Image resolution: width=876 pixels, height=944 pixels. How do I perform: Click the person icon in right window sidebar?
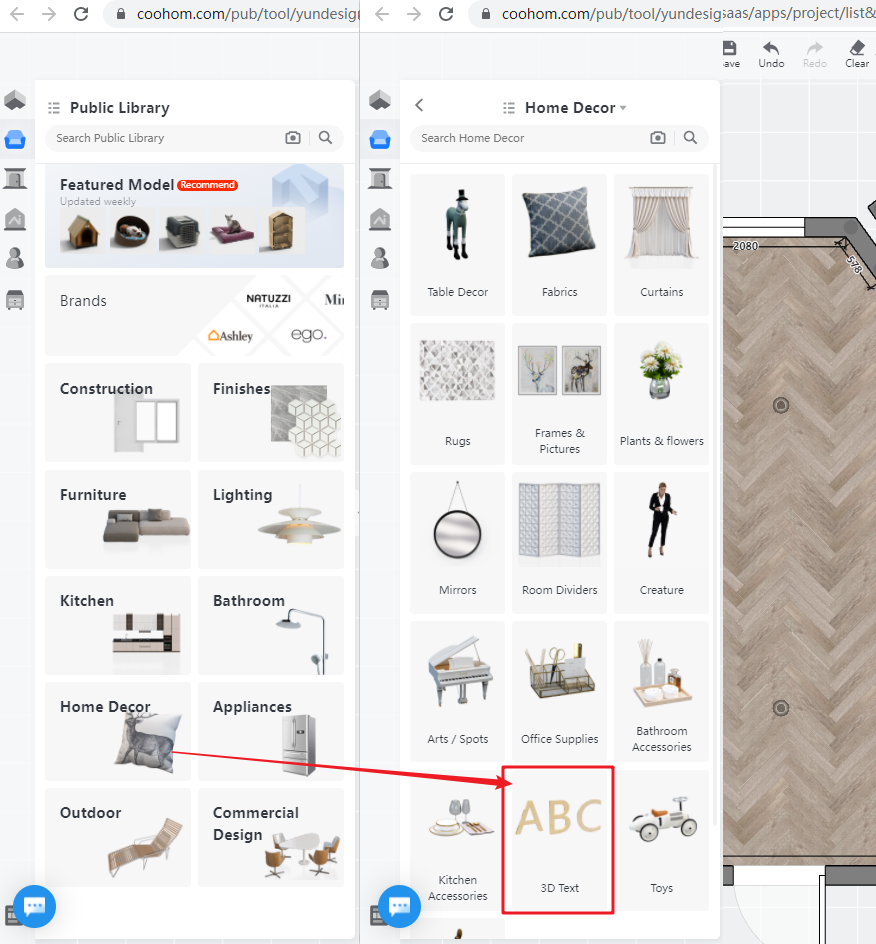380,258
